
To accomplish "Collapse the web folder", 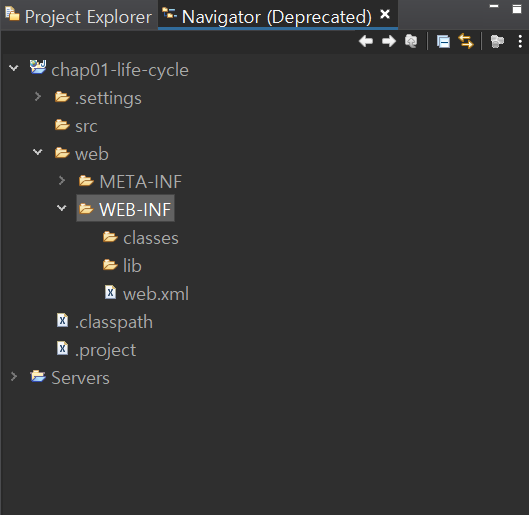I will point(38,152).
